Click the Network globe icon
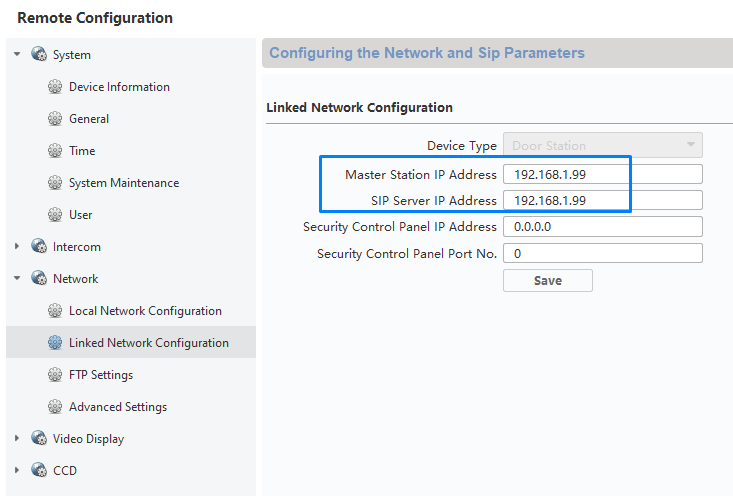733x496 pixels. pos(39,278)
